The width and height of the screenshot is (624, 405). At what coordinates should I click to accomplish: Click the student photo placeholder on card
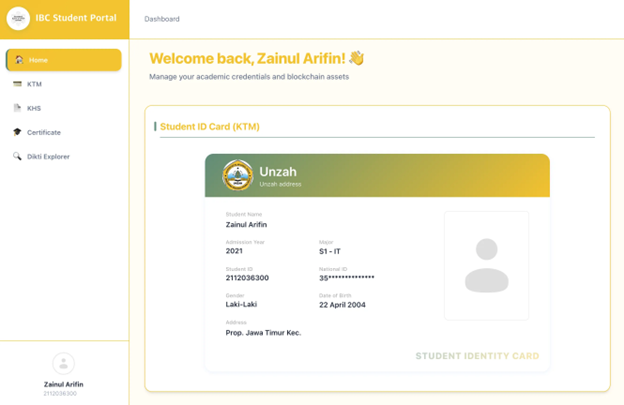point(486,265)
